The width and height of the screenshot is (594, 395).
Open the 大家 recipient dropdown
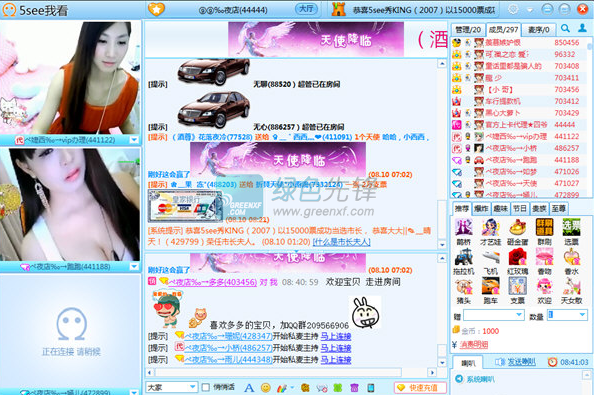click(172, 387)
